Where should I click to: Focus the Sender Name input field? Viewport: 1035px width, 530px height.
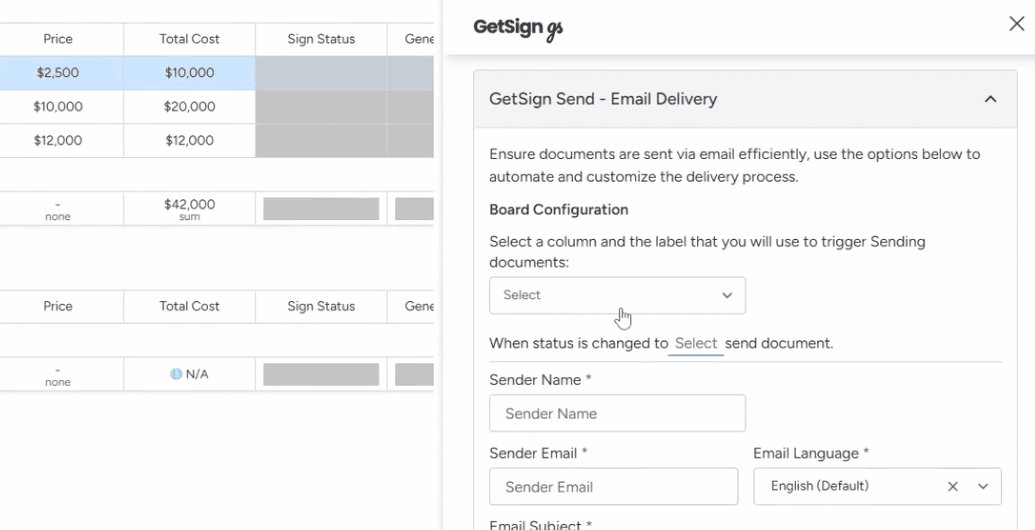pyautogui.click(x=617, y=413)
